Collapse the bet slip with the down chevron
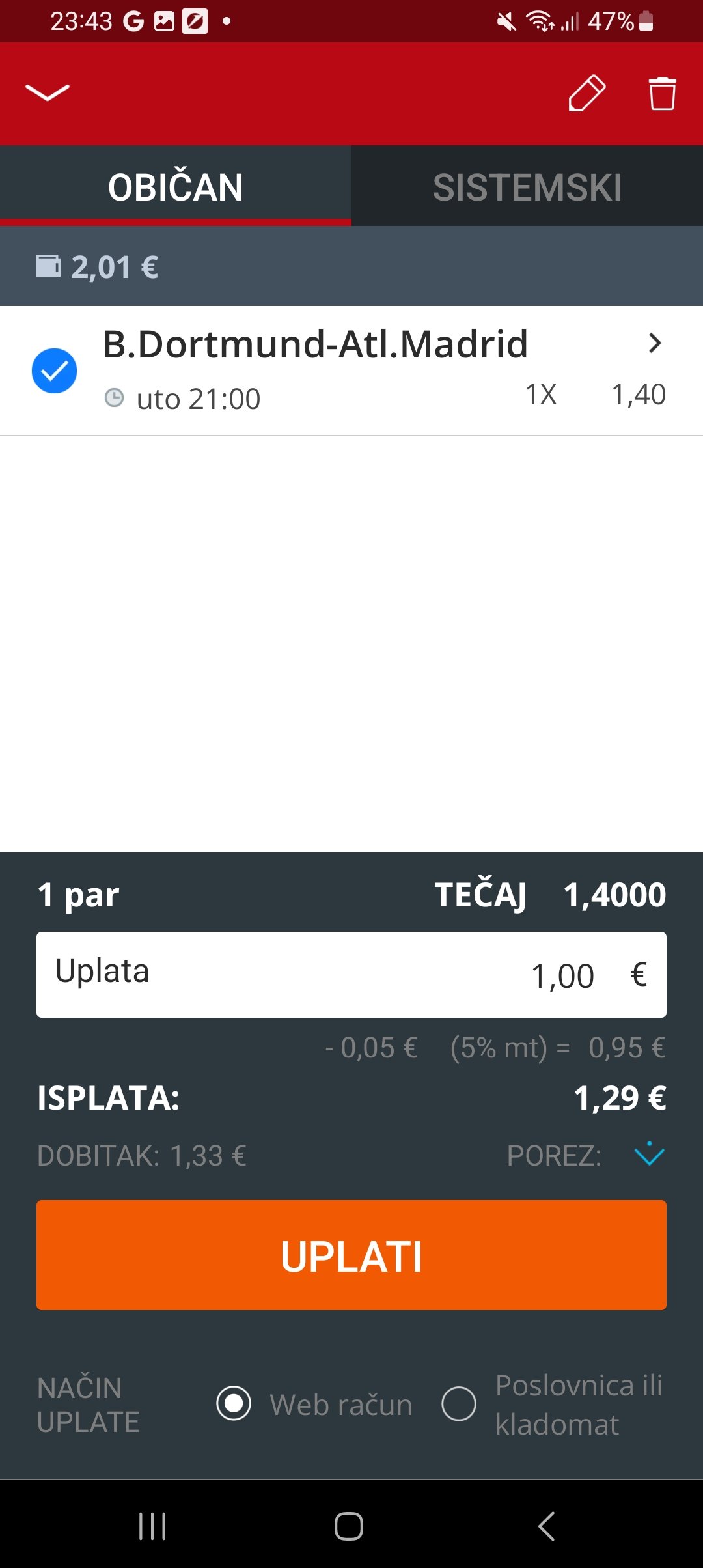The image size is (703, 1568). [x=47, y=93]
